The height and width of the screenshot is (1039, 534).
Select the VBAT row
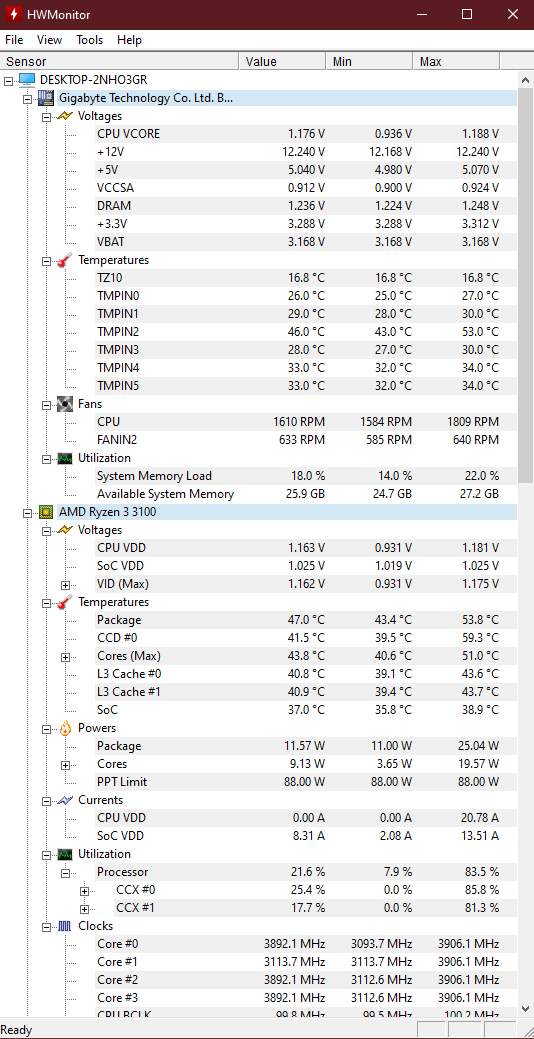(306, 242)
